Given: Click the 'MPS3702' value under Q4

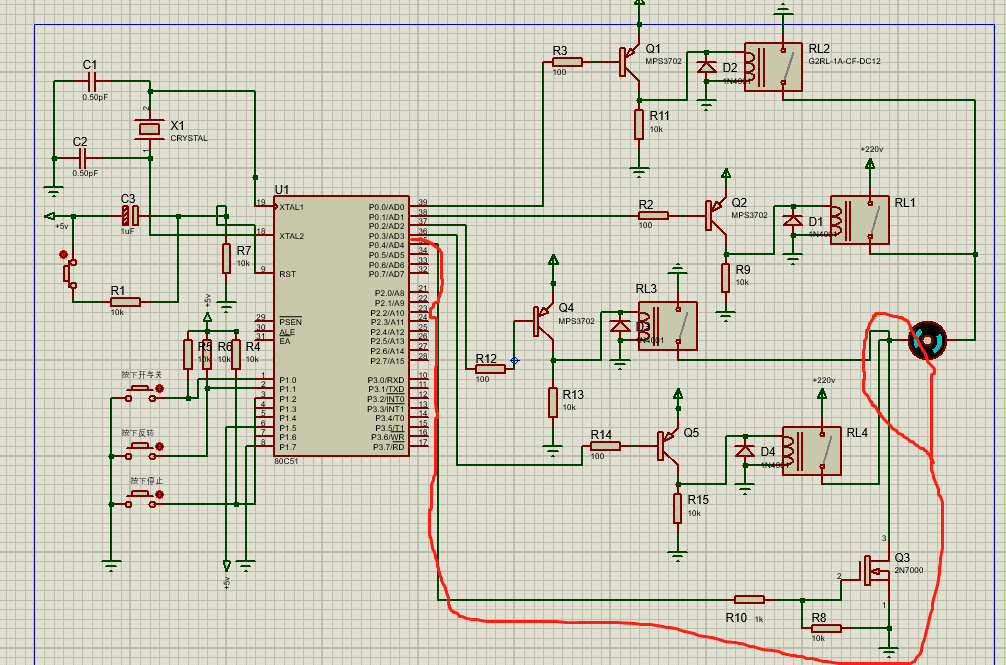Looking at the screenshot, I should (x=576, y=321).
